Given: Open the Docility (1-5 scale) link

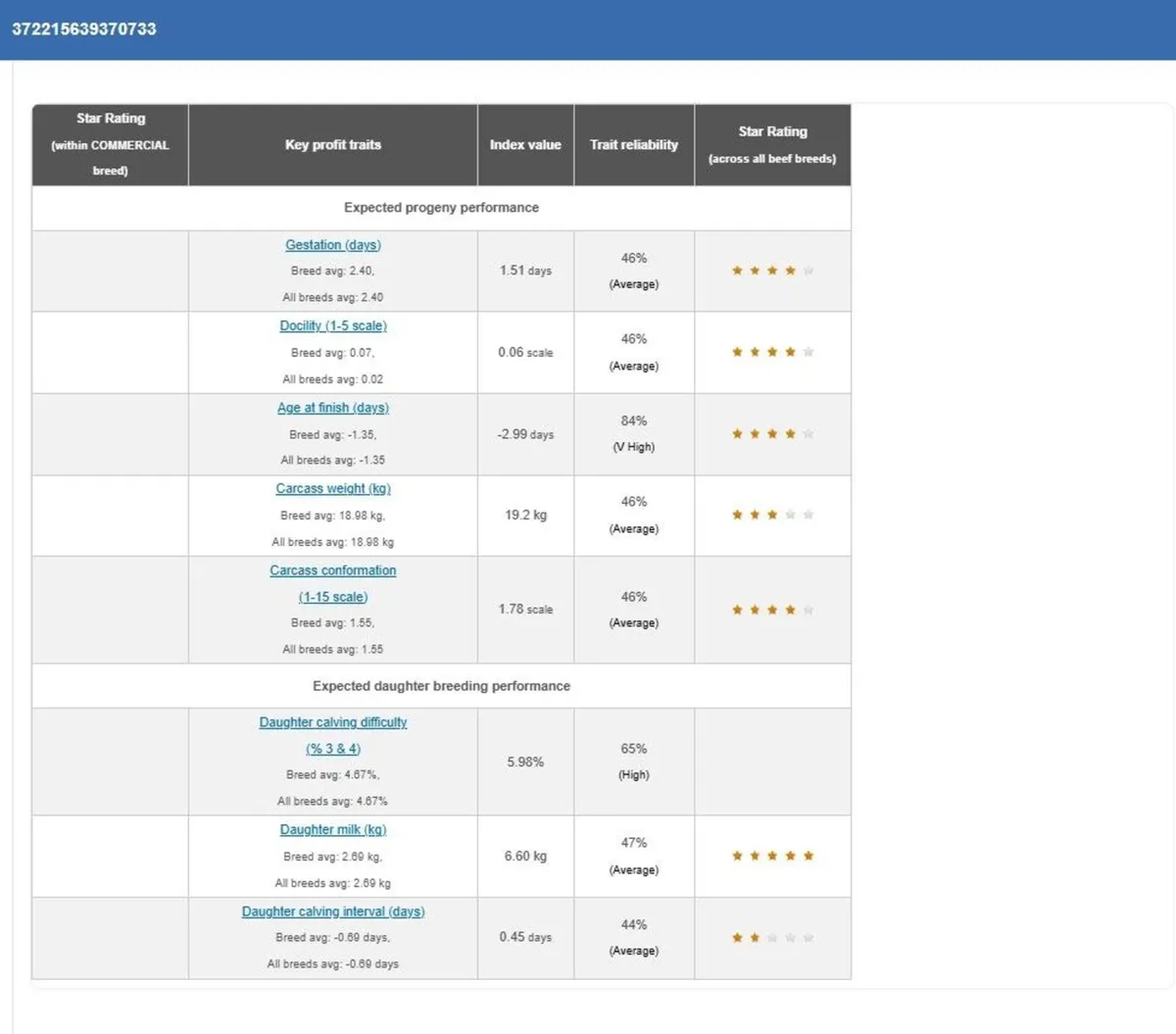Looking at the screenshot, I should pyautogui.click(x=333, y=326).
